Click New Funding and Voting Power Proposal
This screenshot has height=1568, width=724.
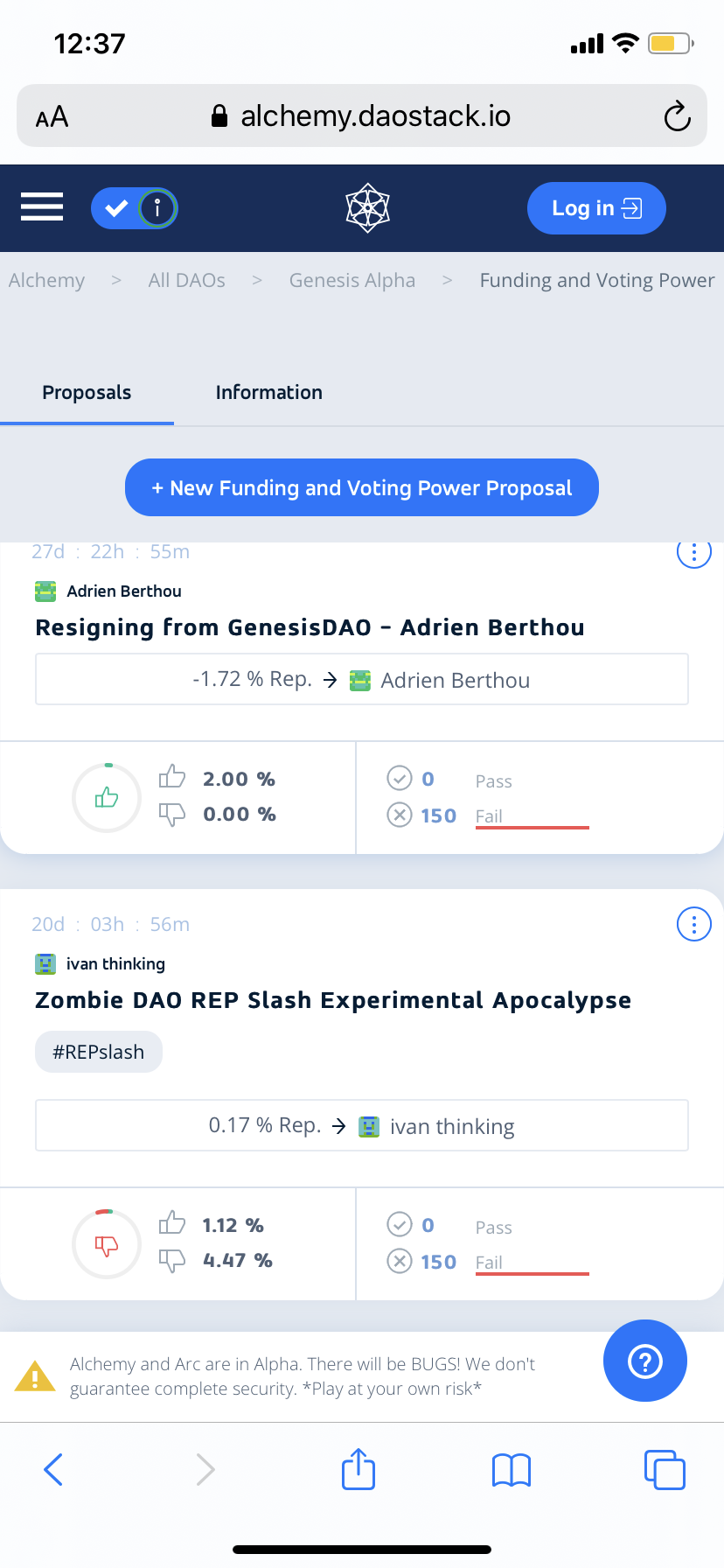click(361, 487)
